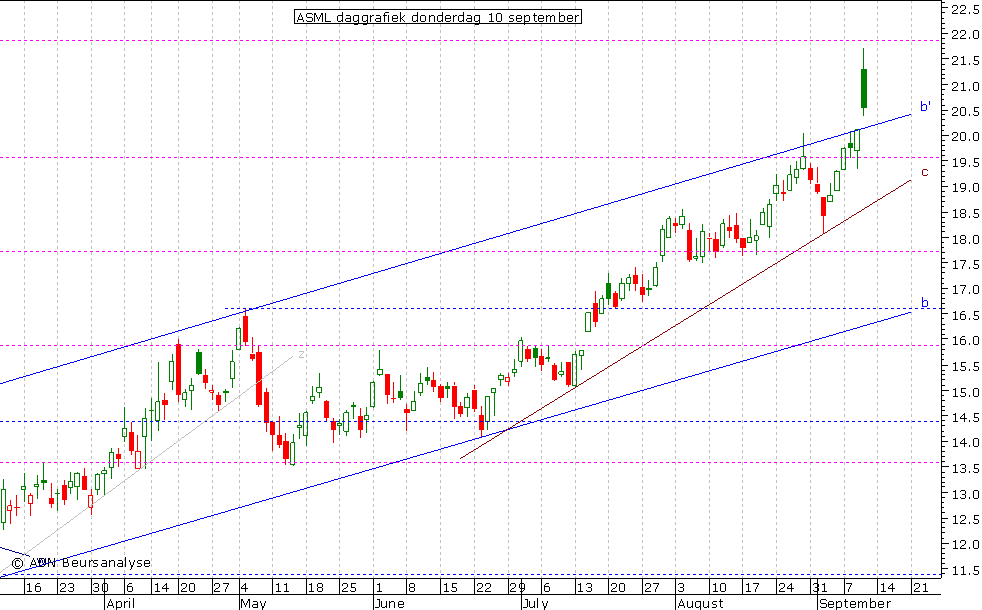
Task: Click the blue b label near 16.5
Action: (x=924, y=302)
